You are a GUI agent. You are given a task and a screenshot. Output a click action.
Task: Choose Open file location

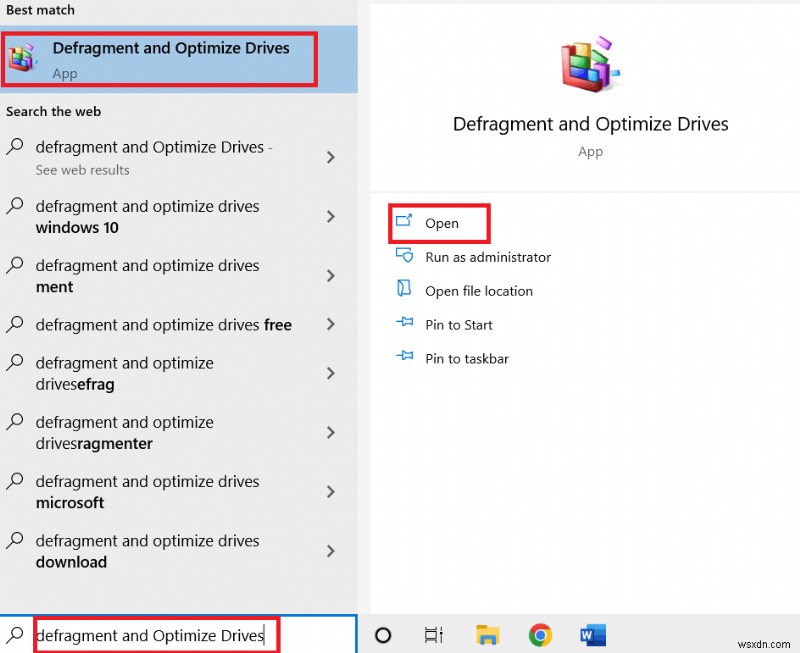coord(479,291)
